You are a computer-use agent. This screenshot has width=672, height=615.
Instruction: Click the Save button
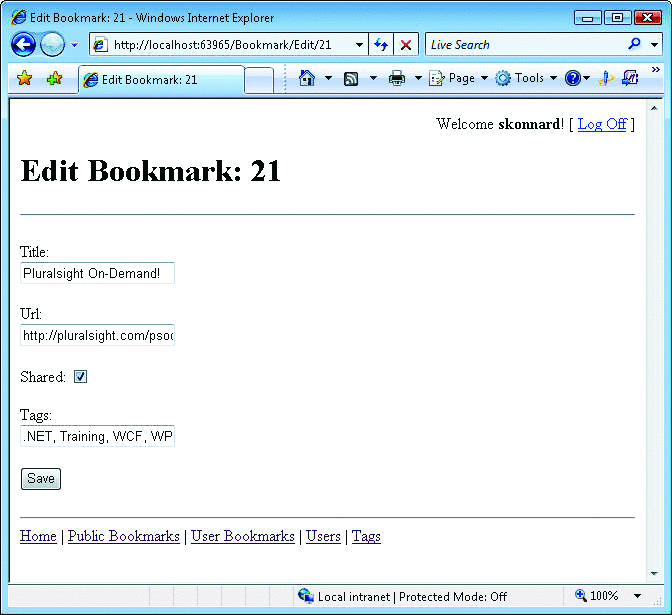click(x=41, y=479)
